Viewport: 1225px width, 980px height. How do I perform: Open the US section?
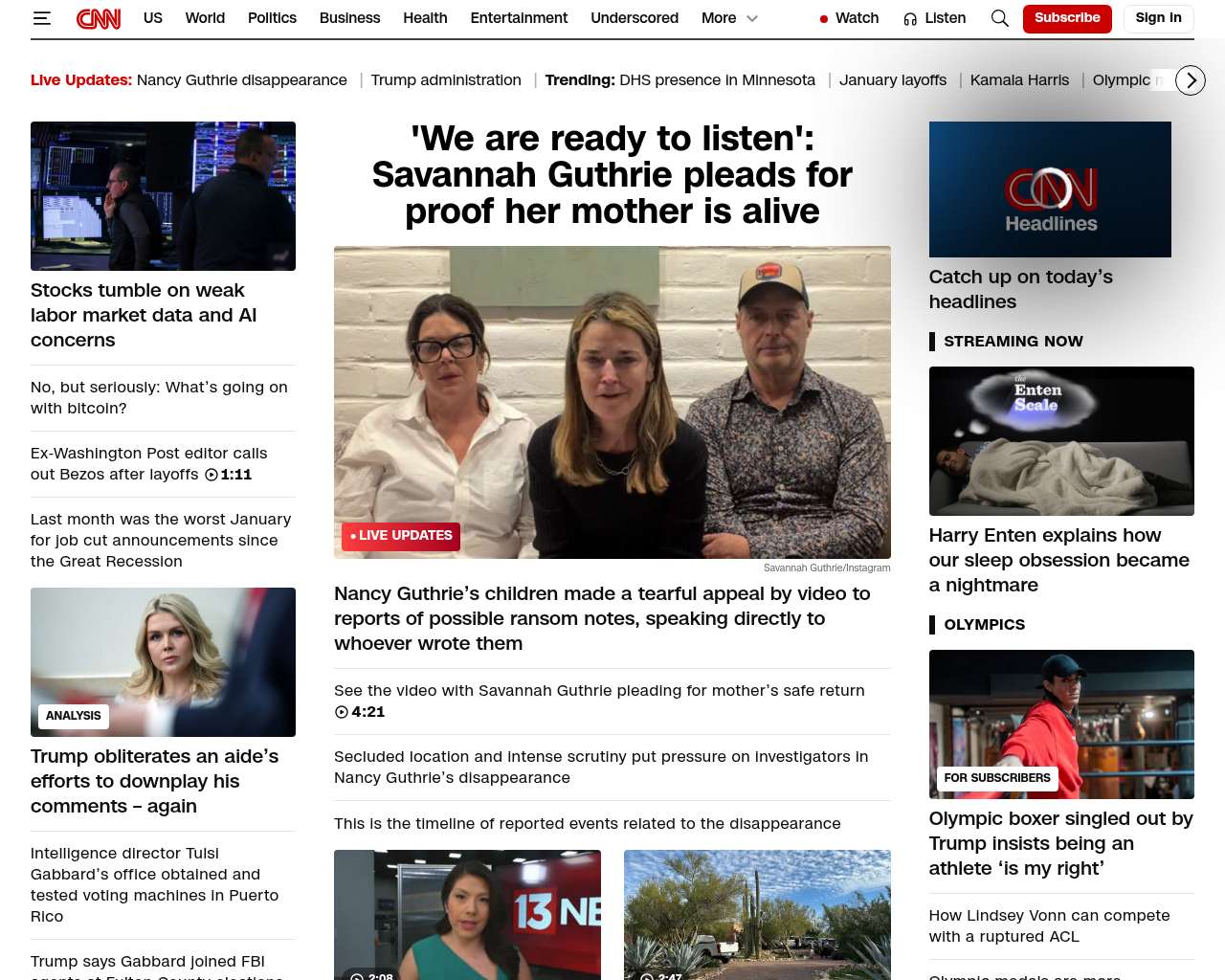153,18
